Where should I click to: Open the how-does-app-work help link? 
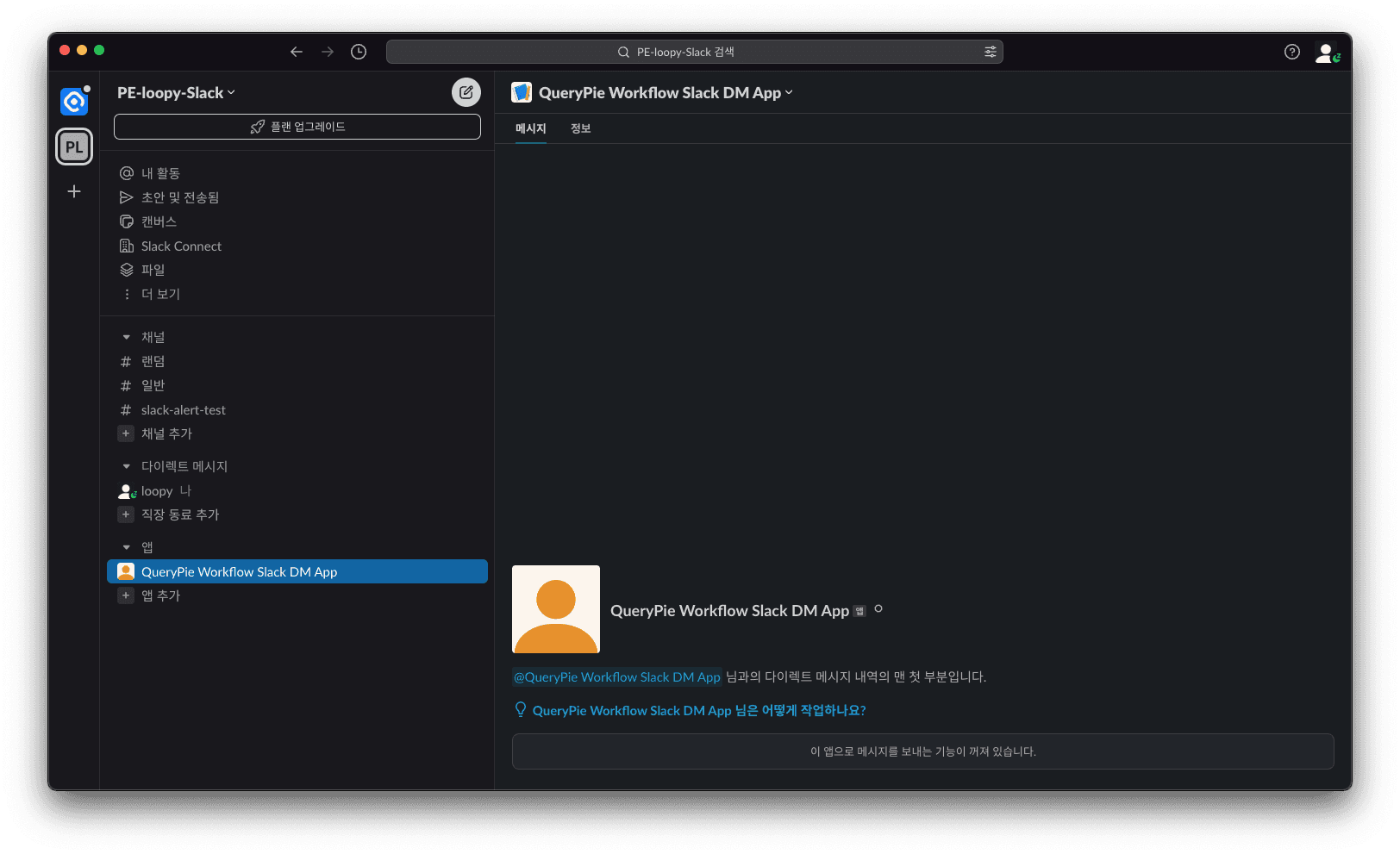(698, 710)
